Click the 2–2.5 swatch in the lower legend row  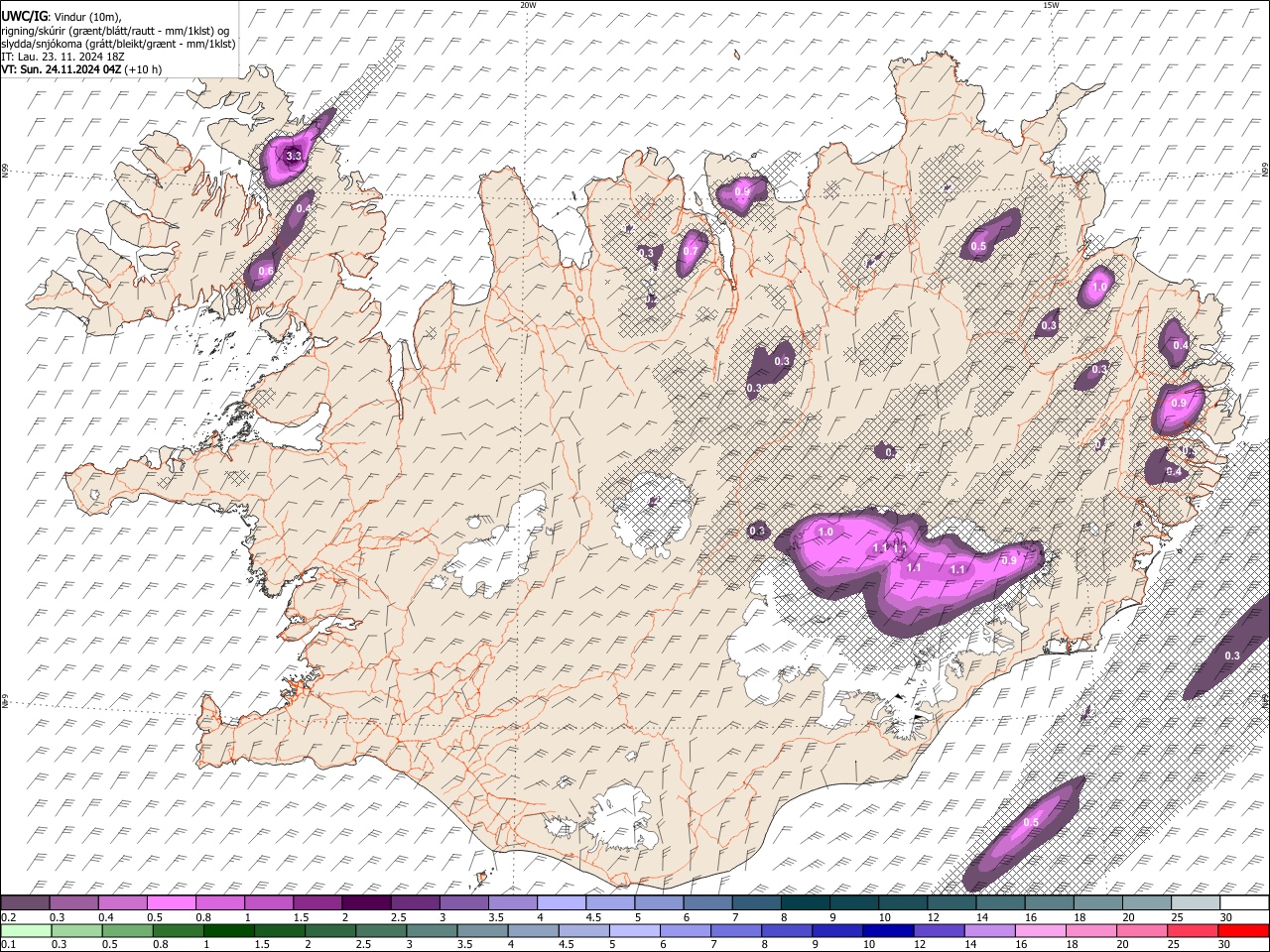click(330, 930)
